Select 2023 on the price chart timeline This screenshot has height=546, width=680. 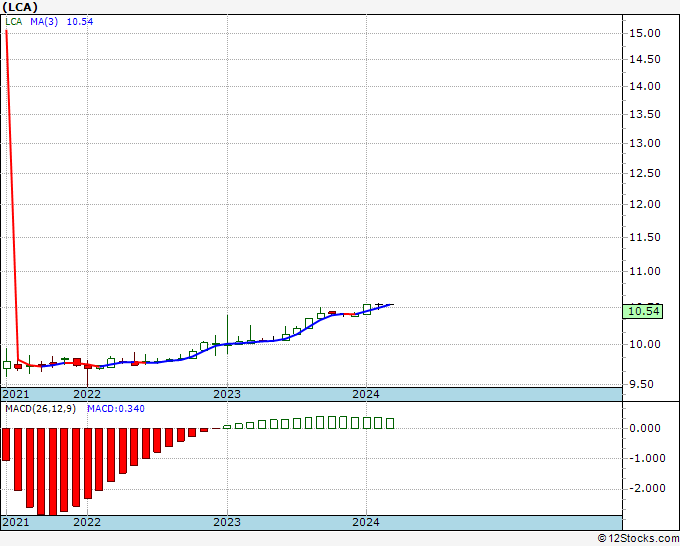(x=227, y=394)
